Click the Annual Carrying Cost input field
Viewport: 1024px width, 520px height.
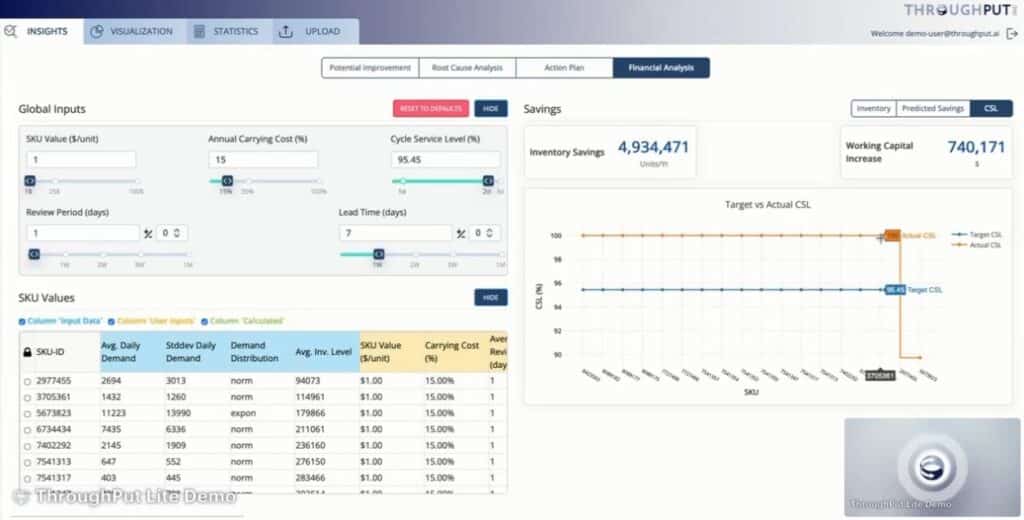coord(263,159)
